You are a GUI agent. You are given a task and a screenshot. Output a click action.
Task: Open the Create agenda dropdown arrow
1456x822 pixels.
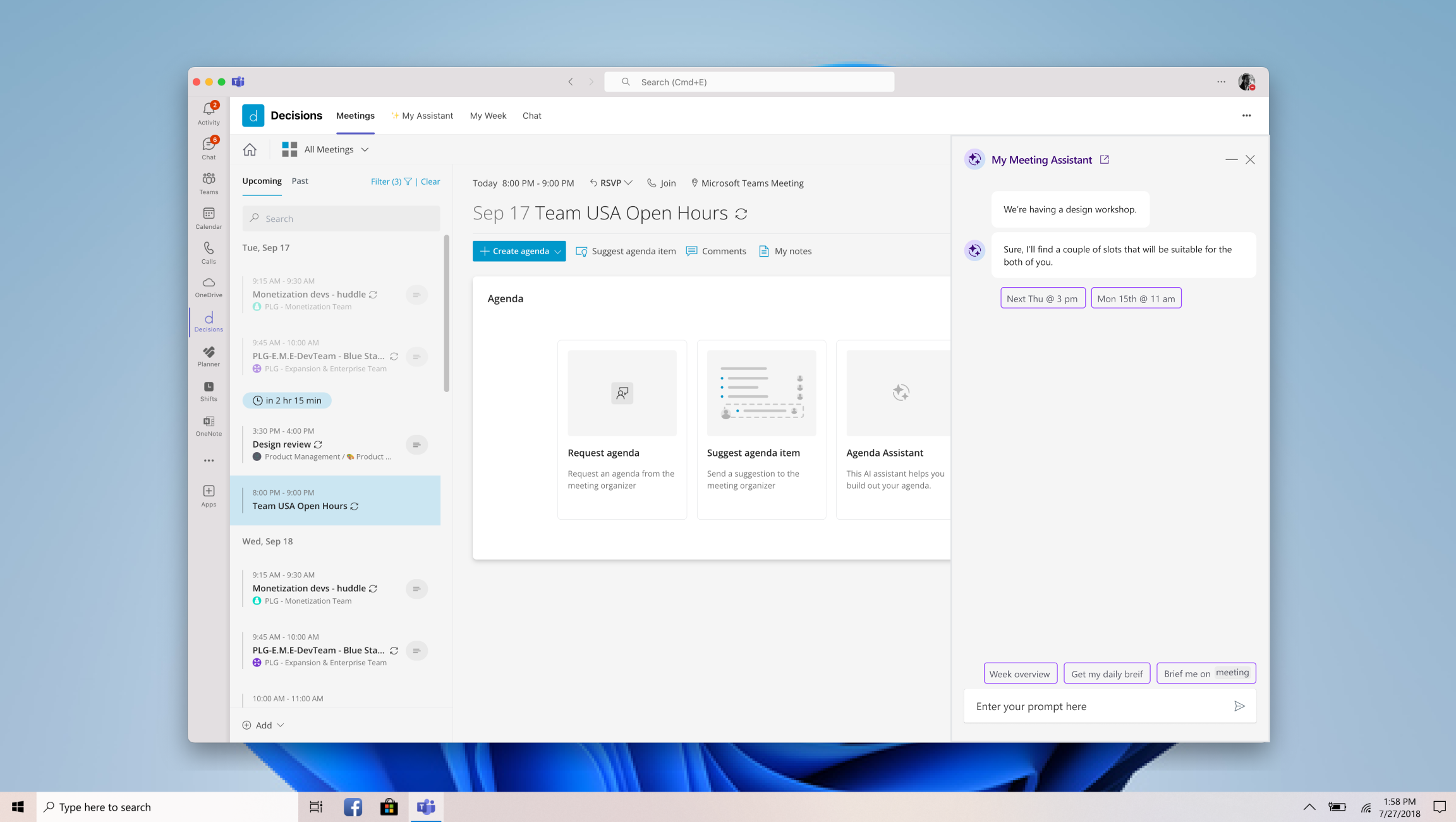[x=557, y=251]
